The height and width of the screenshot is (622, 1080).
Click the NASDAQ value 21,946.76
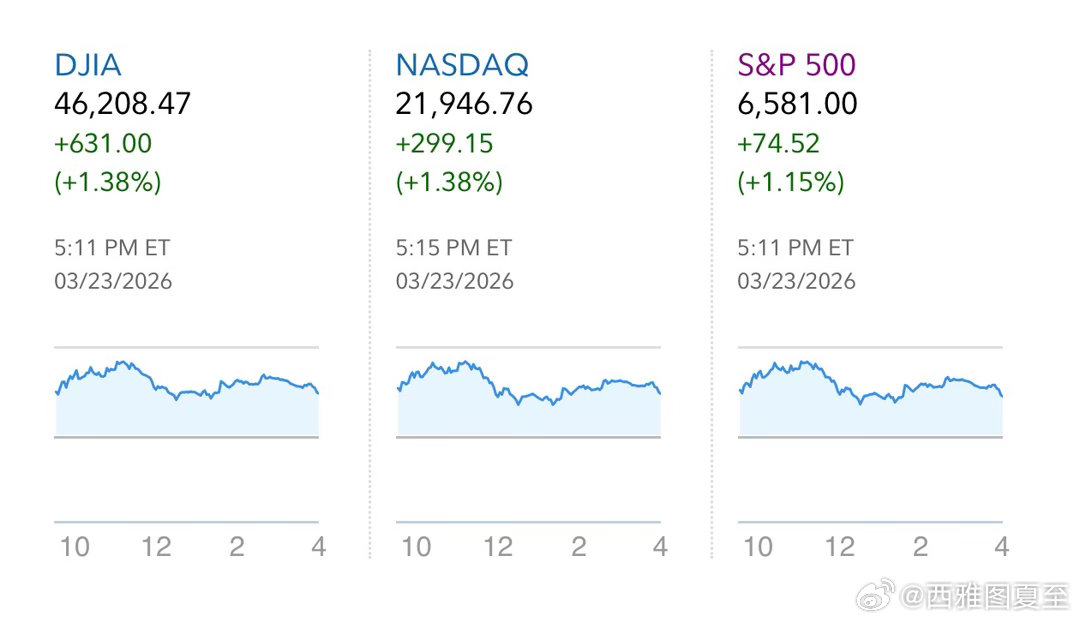pyautogui.click(x=464, y=104)
